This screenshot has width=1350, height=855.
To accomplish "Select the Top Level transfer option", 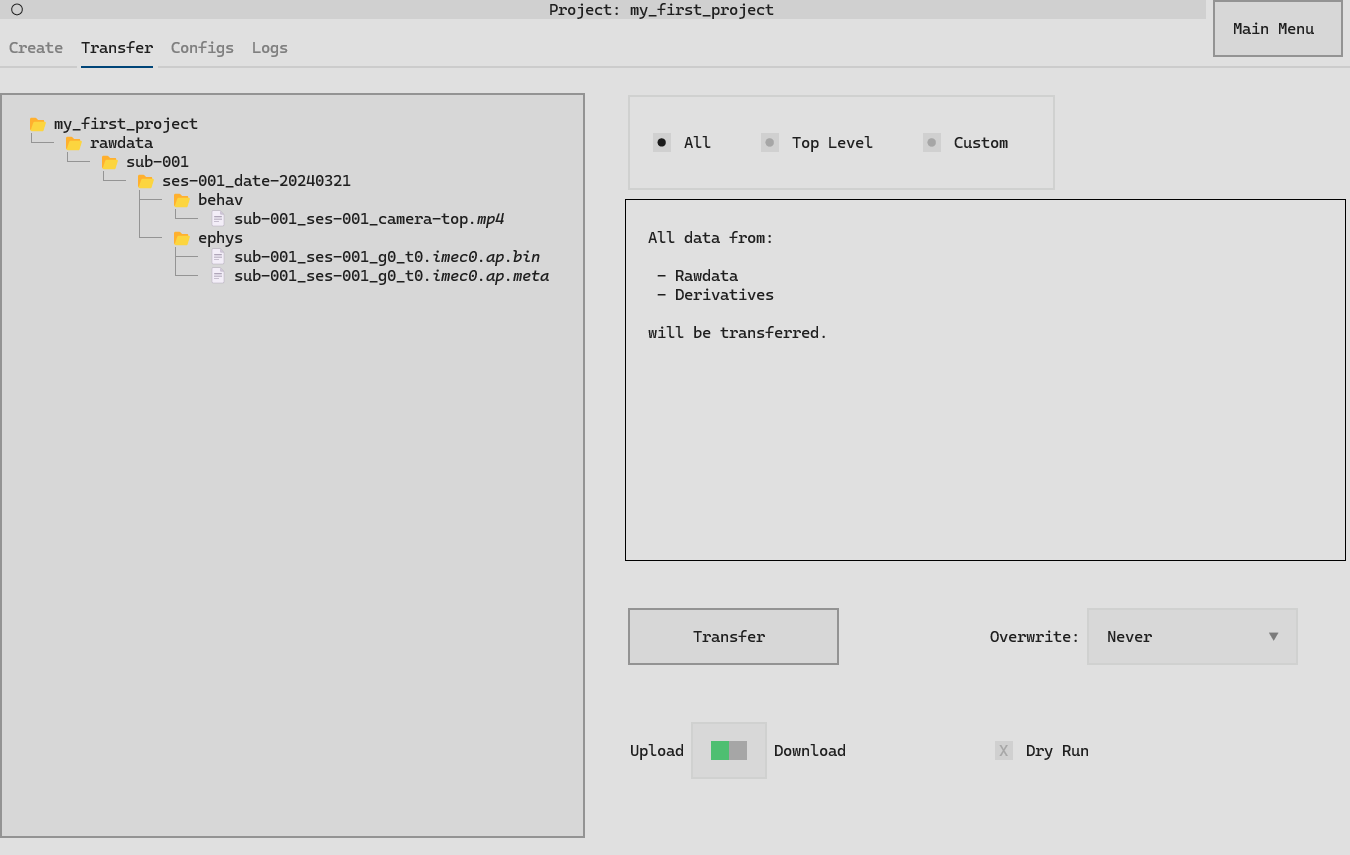I will 770,143.
